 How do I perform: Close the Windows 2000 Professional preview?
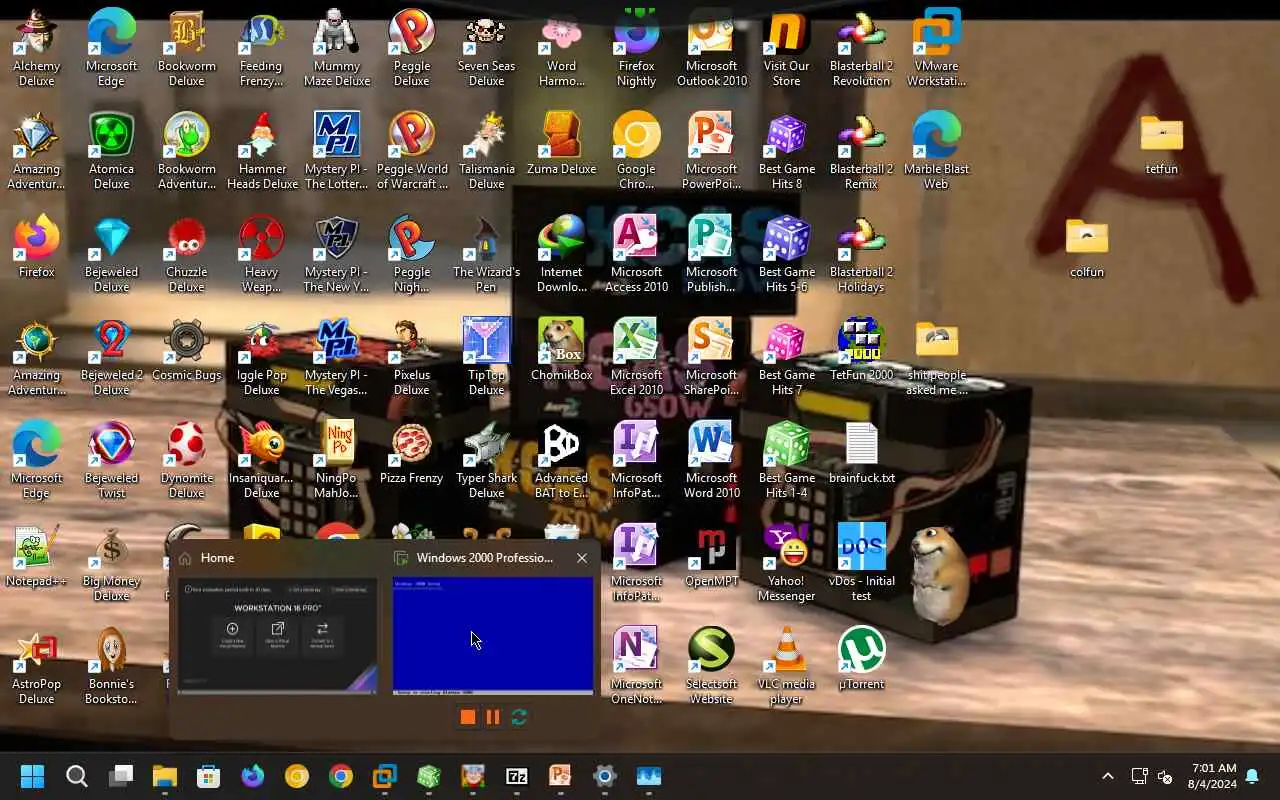coord(582,558)
